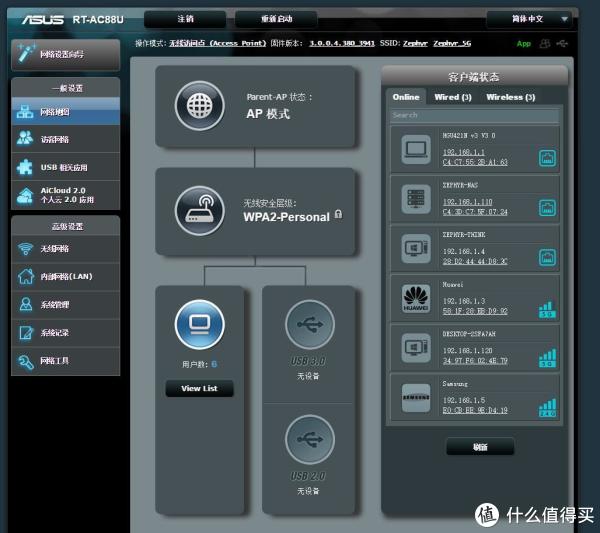Click the MAC address link under 192.168.1.4
The image size is (600, 533).
click(475, 261)
